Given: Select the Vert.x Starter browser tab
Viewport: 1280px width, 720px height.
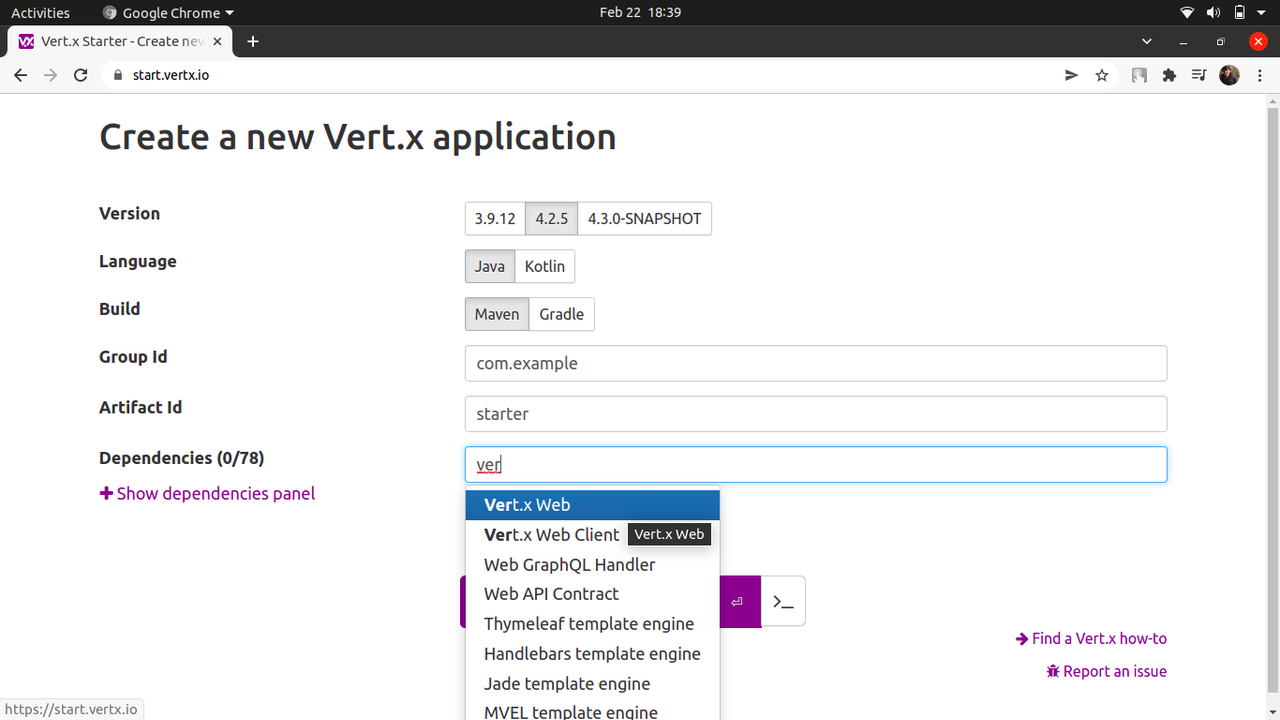Looking at the screenshot, I should pos(120,41).
